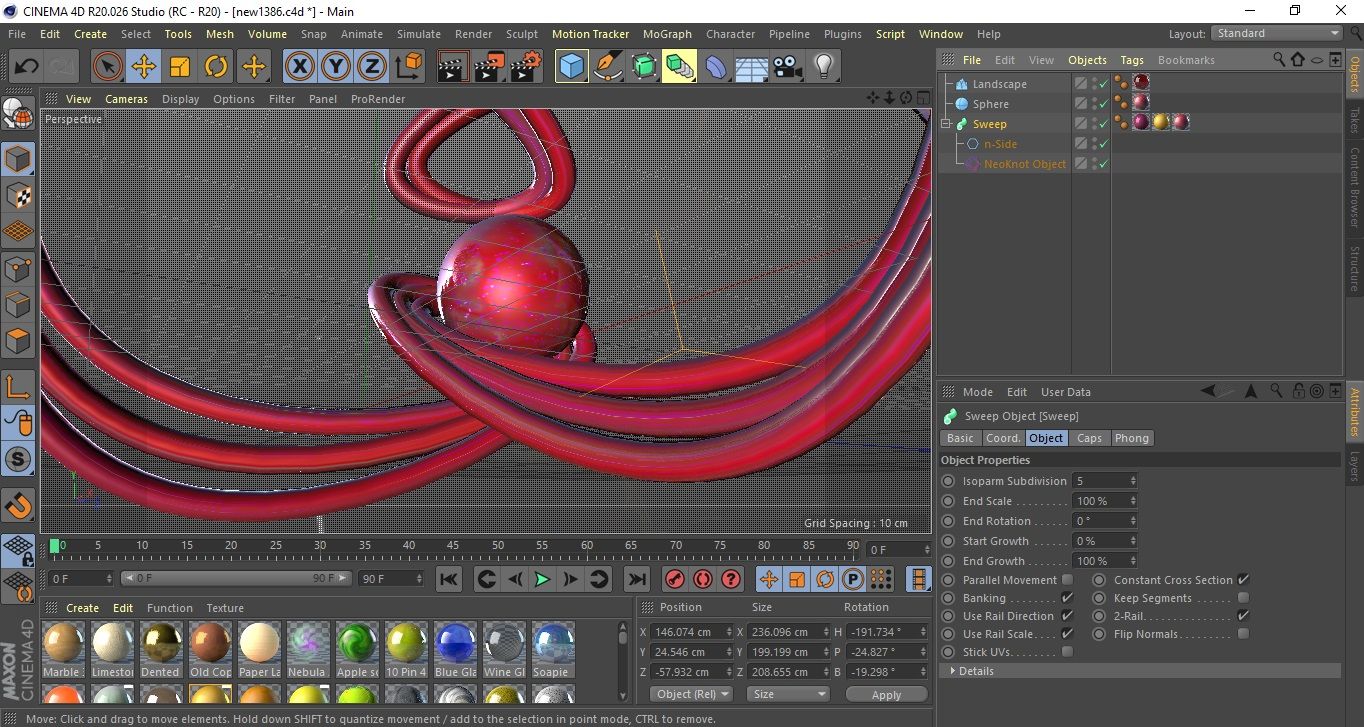Click the End Scale value field
Image resolution: width=1364 pixels, height=727 pixels.
(x=1104, y=501)
